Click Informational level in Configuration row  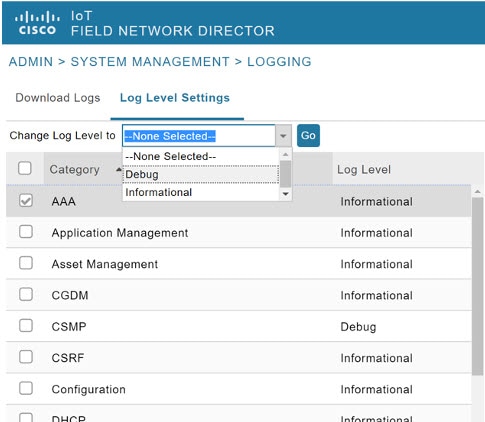[377, 390]
